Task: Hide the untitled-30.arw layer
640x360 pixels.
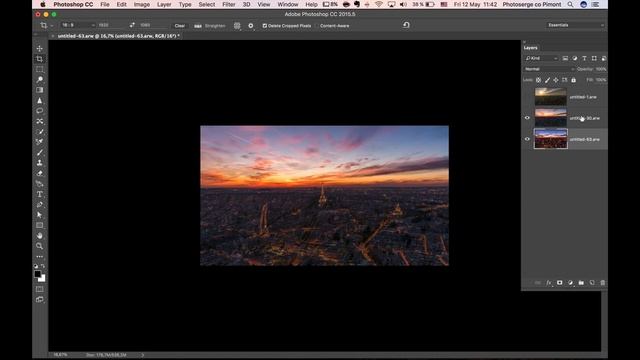Action: [527, 118]
